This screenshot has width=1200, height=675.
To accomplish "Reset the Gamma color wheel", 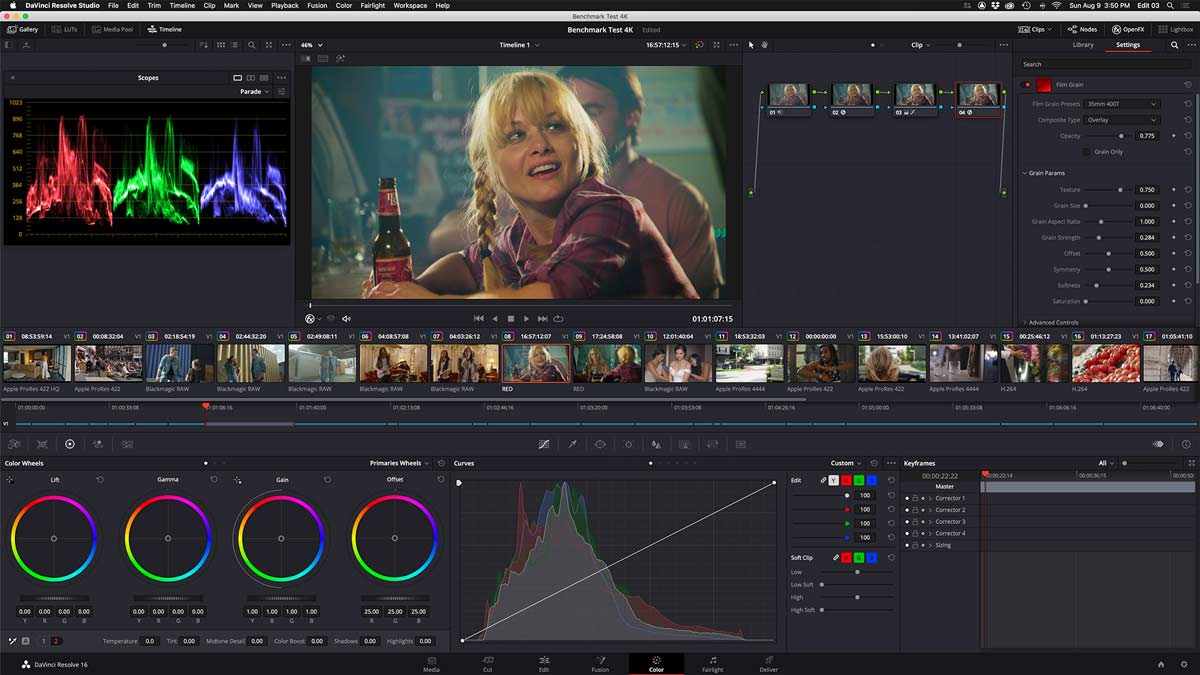I will pyautogui.click(x=213, y=480).
